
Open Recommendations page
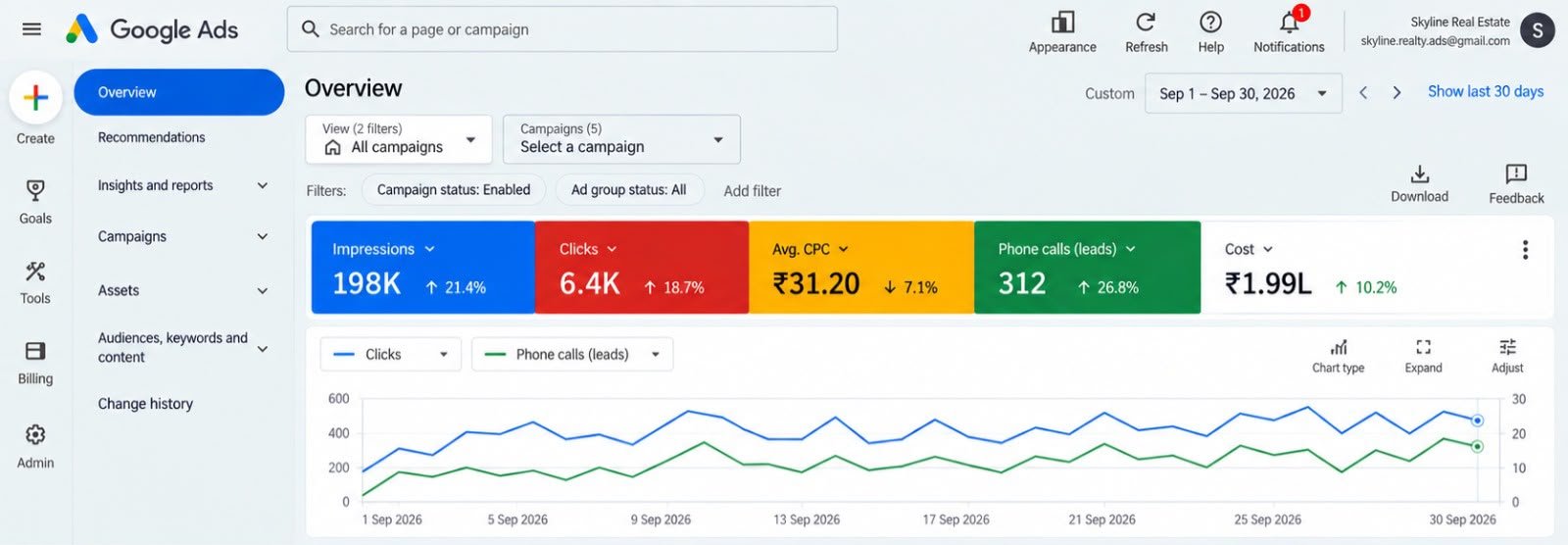[x=151, y=137]
